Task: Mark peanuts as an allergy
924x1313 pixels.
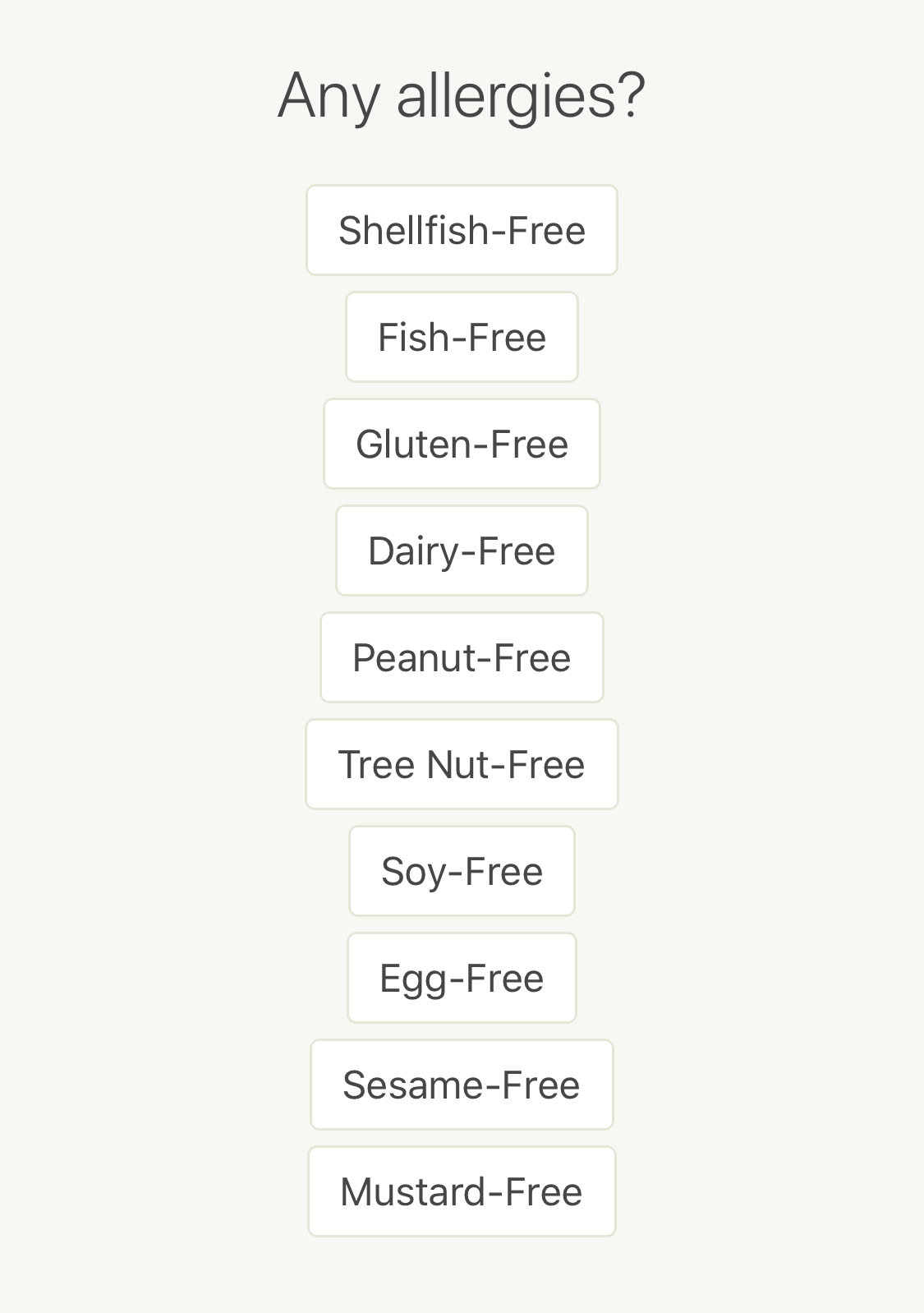Action: pyautogui.click(x=462, y=657)
